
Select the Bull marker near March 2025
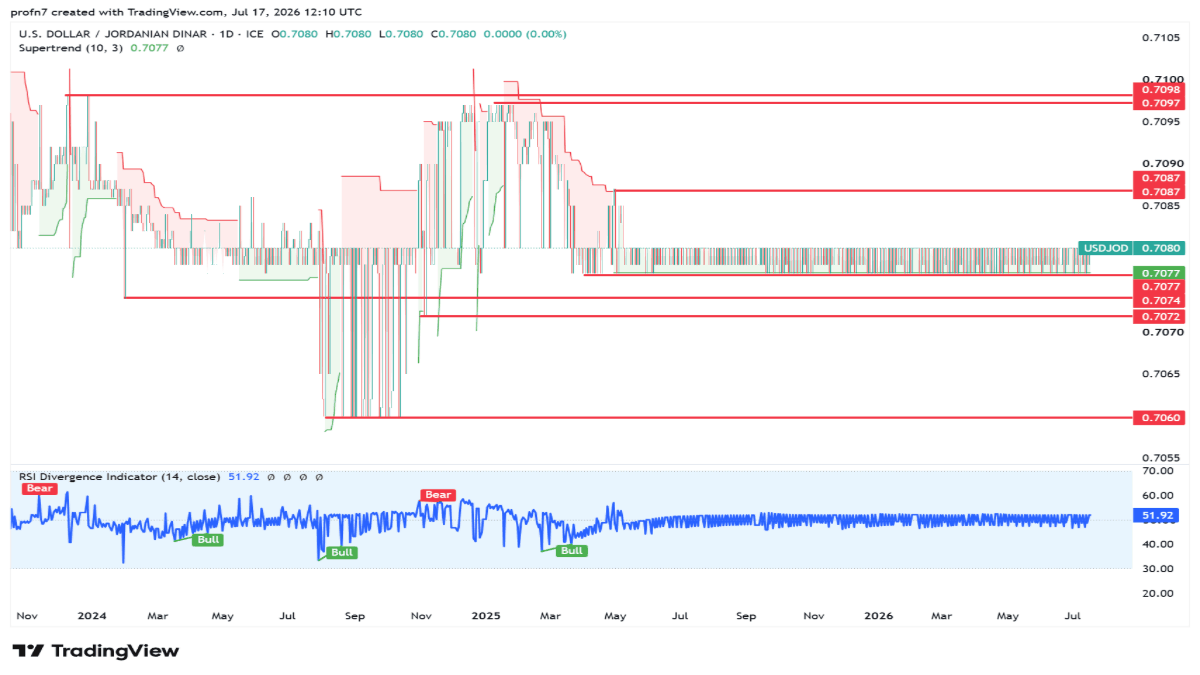pyautogui.click(x=571, y=551)
